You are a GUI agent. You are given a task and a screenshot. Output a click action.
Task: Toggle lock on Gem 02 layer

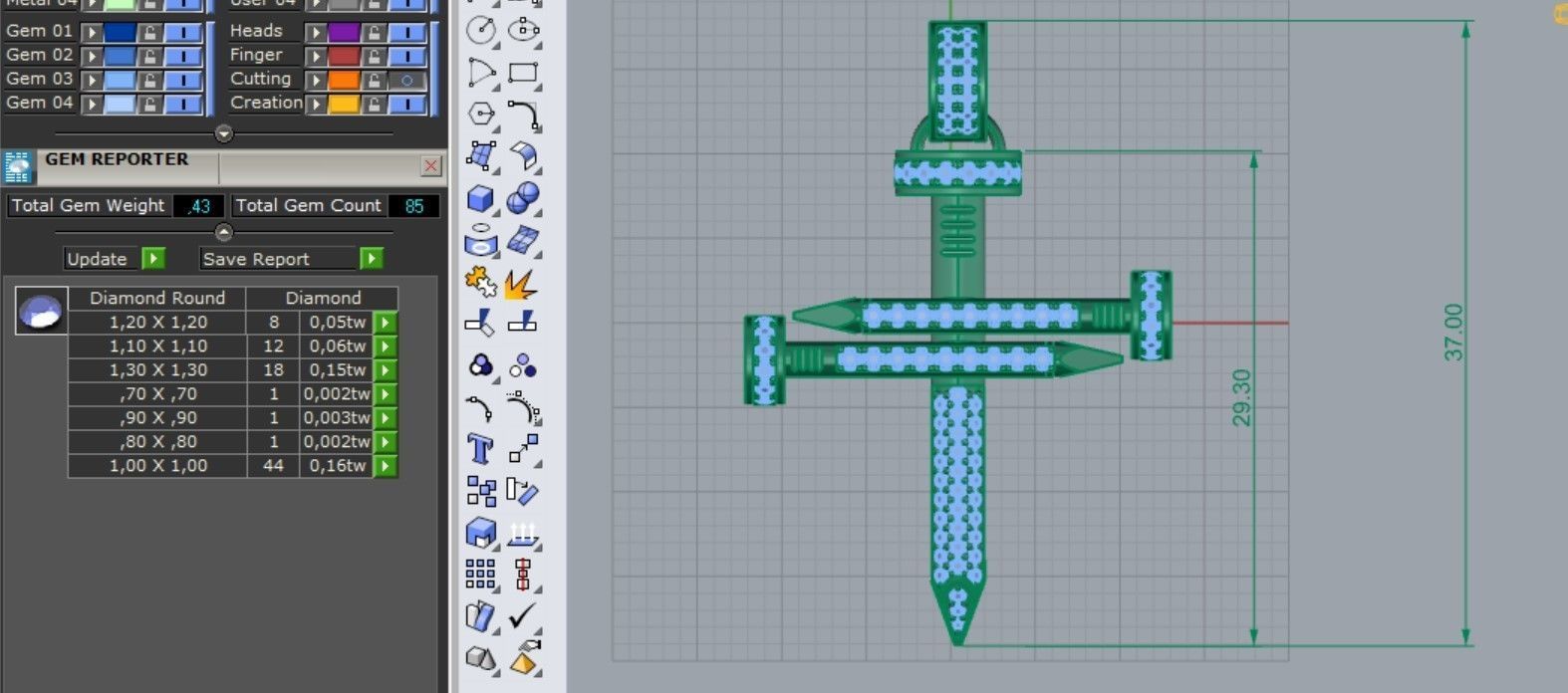[149, 56]
